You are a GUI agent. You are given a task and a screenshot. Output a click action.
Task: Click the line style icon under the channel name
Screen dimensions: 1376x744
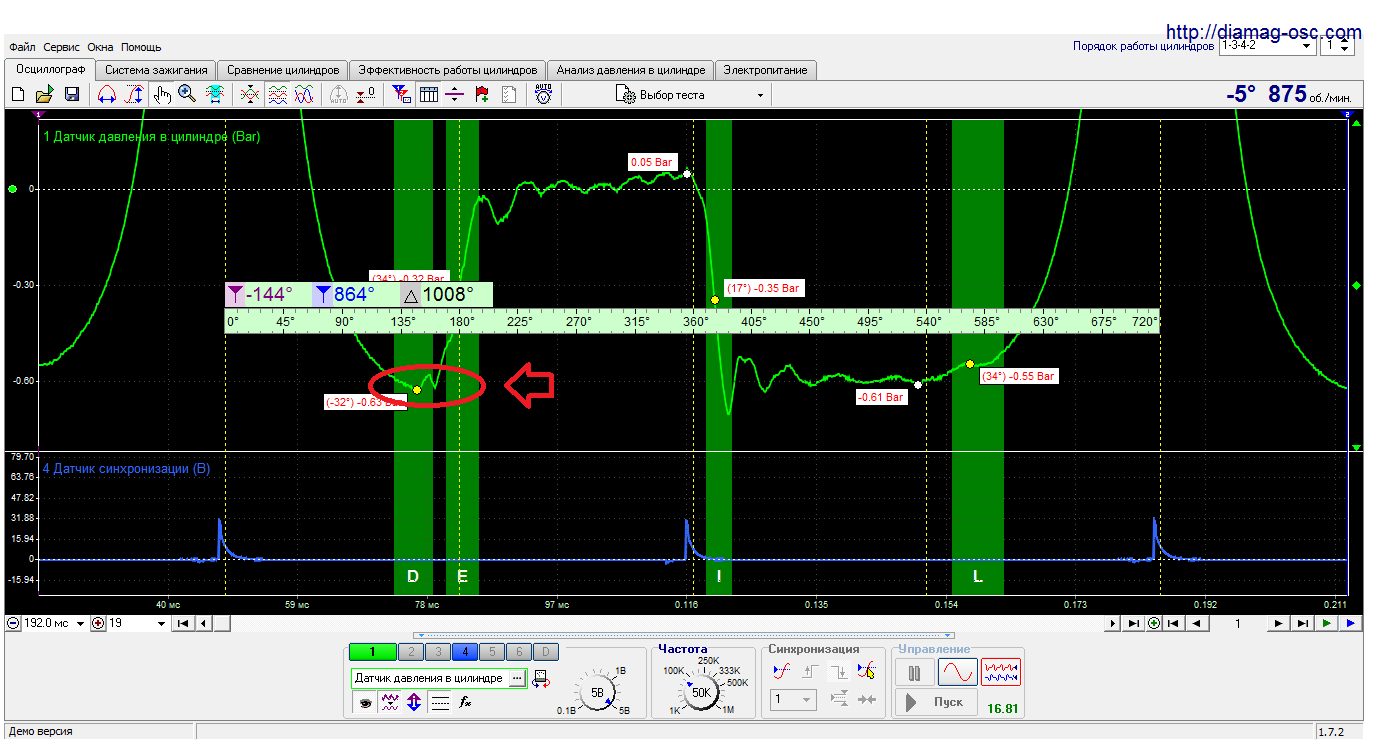point(439,702)
